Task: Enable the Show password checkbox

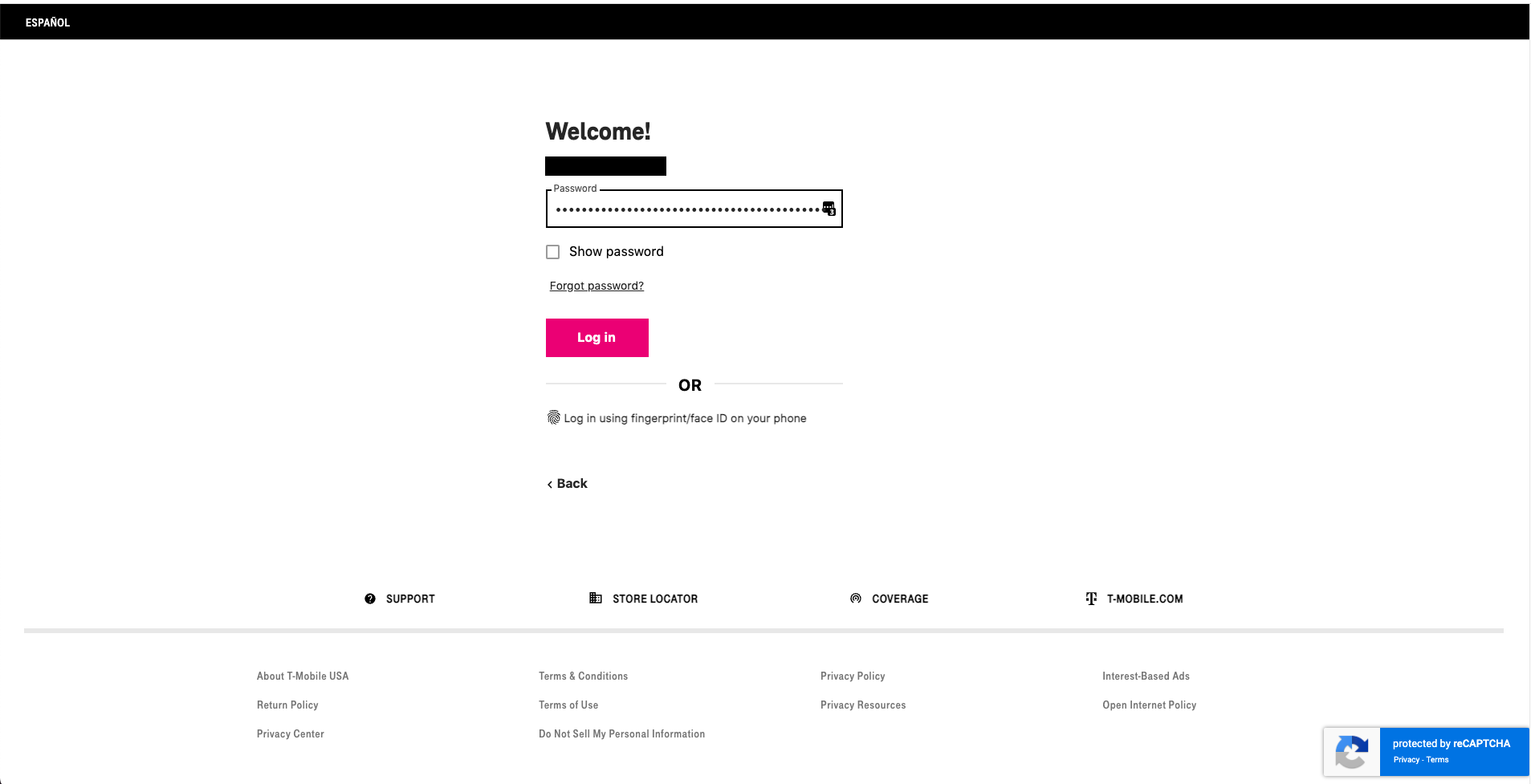Action: [x=553, y=252]
